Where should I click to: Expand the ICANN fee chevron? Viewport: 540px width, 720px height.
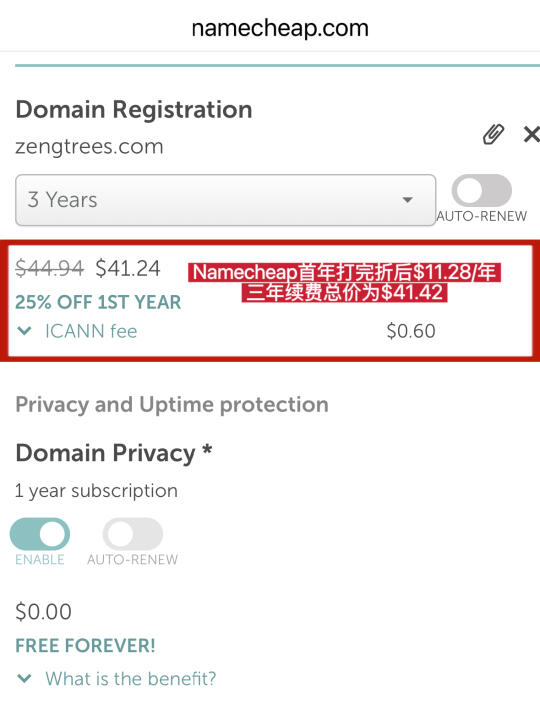[24, 330]
